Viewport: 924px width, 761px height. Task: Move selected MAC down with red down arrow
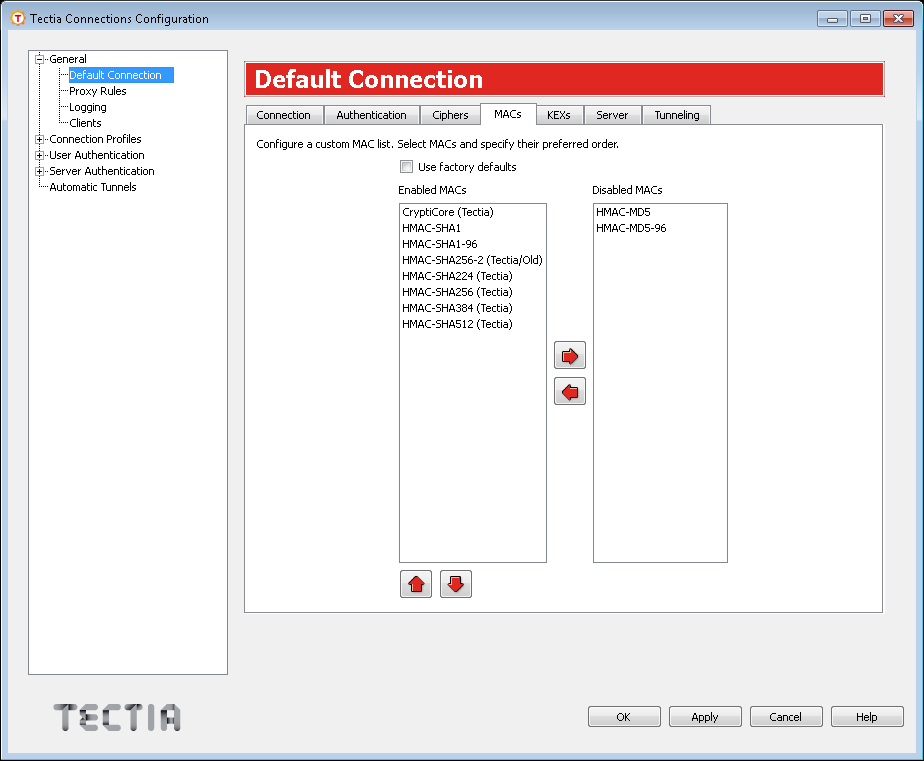click(456, 585)
